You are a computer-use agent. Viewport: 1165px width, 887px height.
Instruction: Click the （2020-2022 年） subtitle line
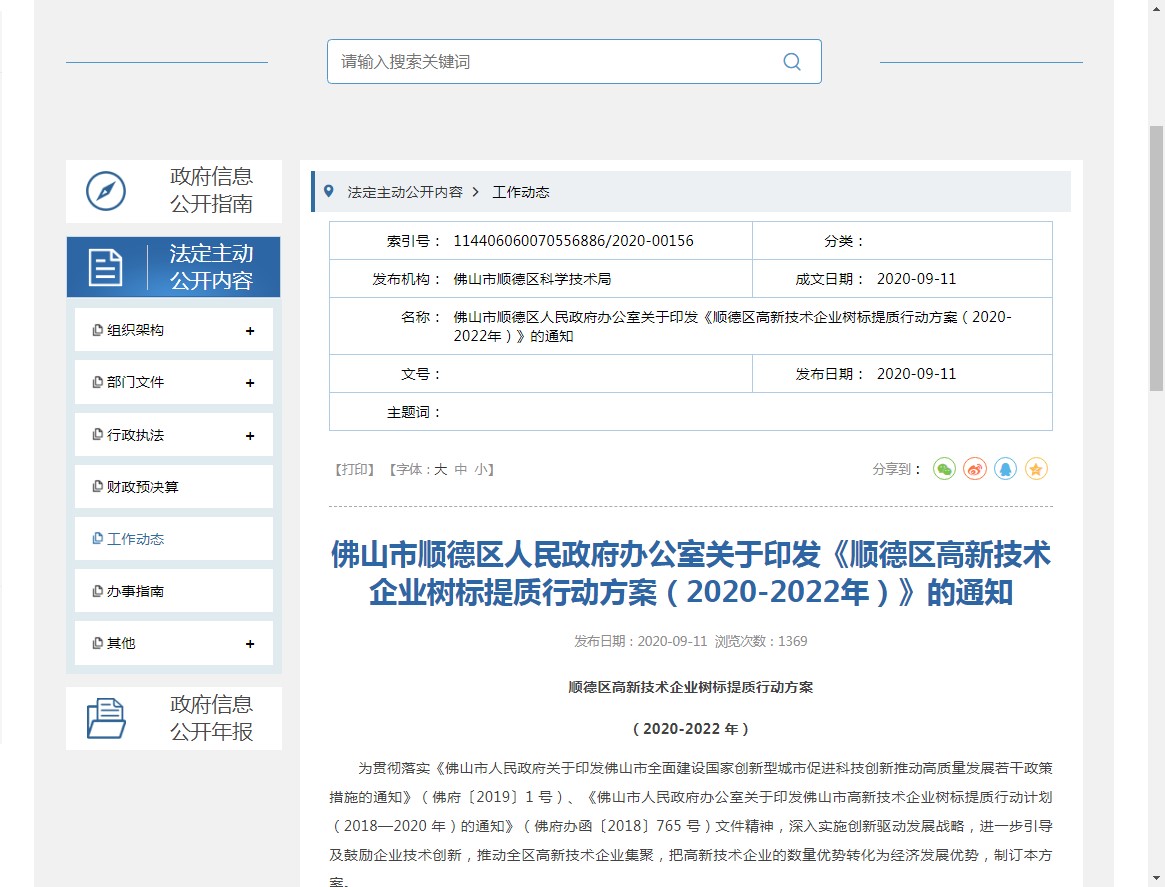coord(691,729)
